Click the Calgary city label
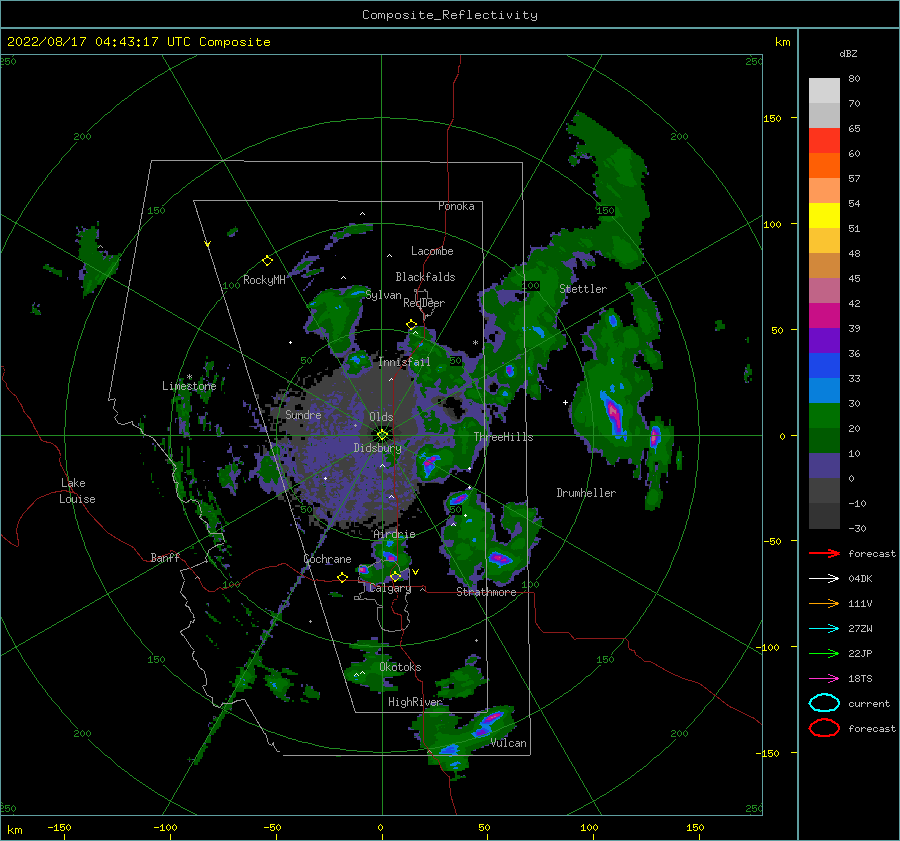Viewport: 900px width, 841px height. tap(390, 588)
